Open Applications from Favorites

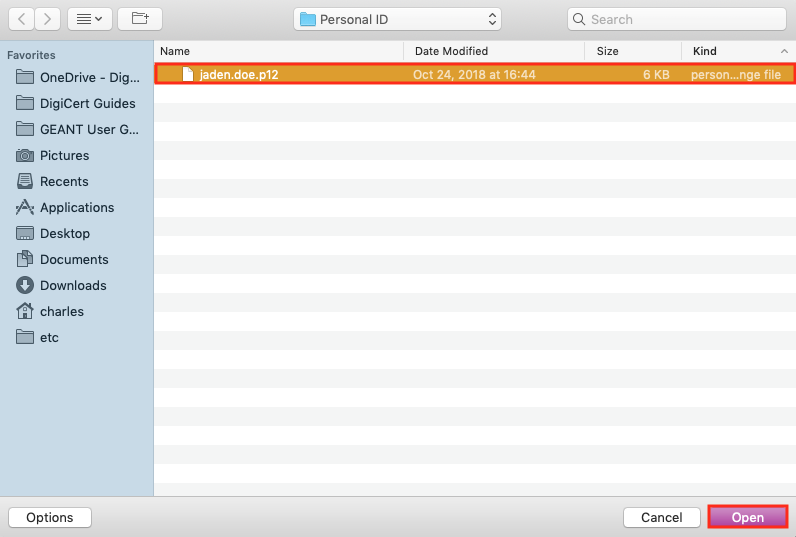pyautogui.click(x=76, y=207)
